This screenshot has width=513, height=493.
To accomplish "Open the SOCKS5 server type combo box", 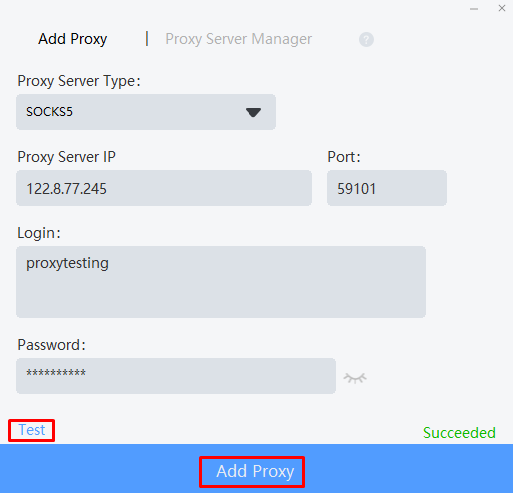I will tap(146, 112).
